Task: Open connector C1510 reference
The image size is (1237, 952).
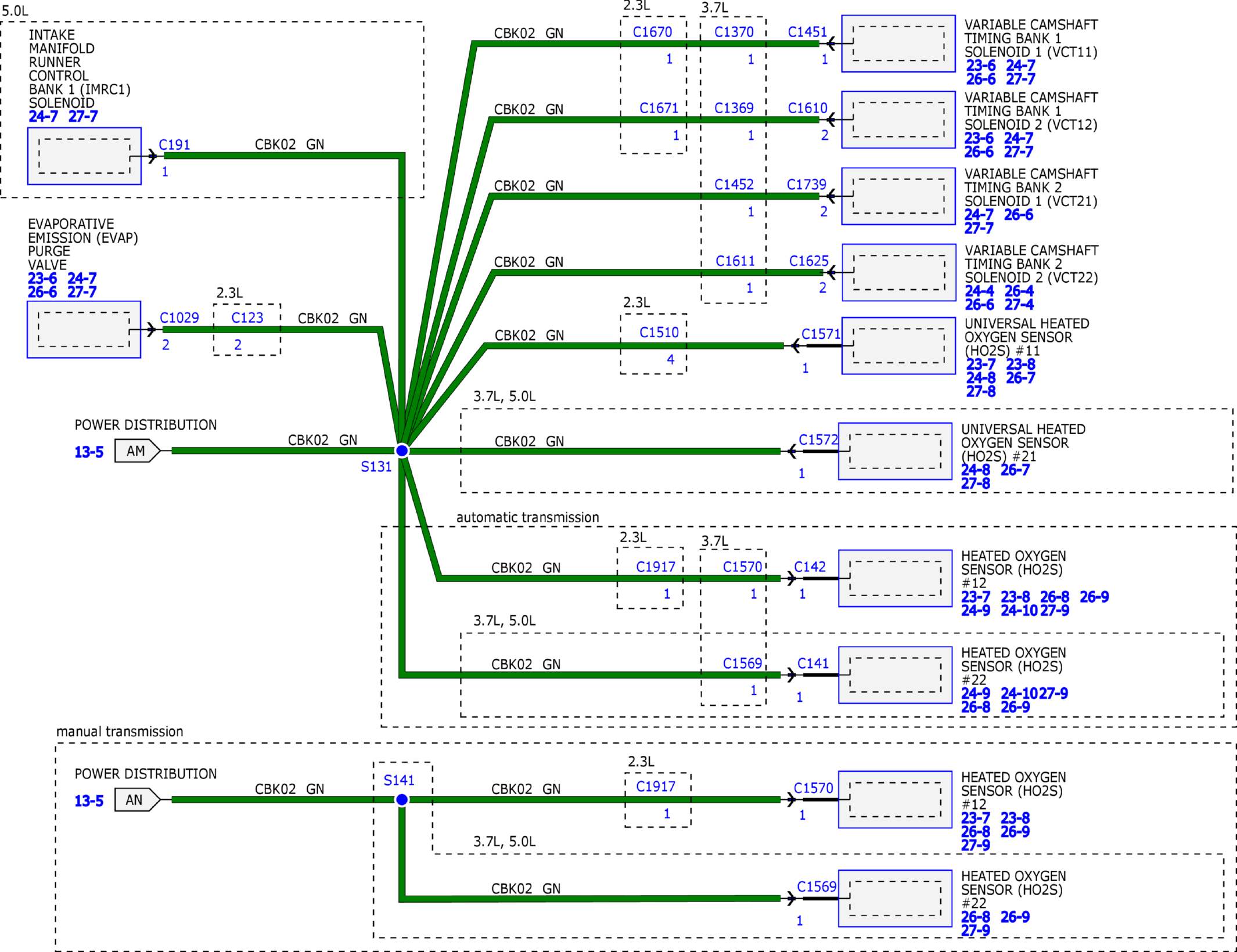Action: pos(659,333)
